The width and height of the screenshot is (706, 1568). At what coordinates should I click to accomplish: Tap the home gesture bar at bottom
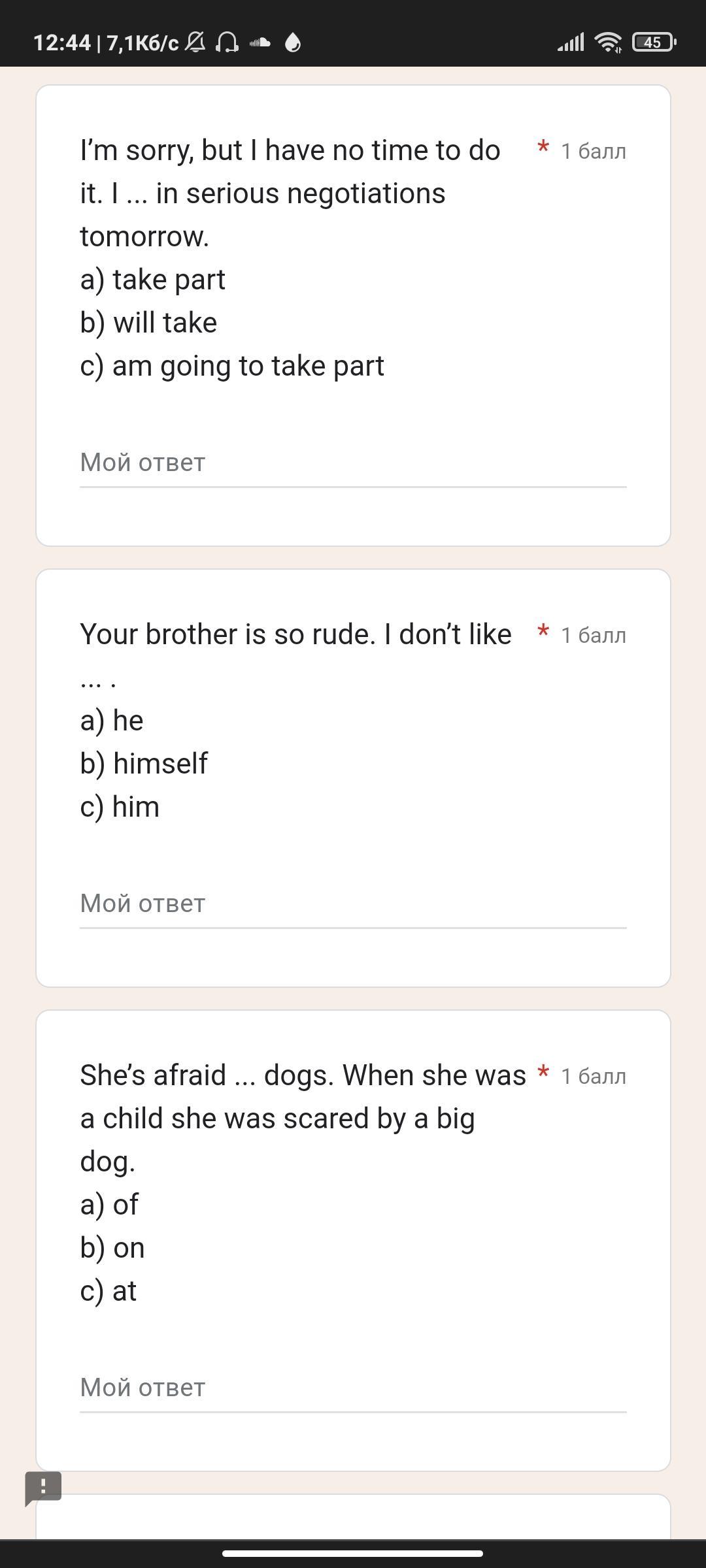(x=353, y=1553)
